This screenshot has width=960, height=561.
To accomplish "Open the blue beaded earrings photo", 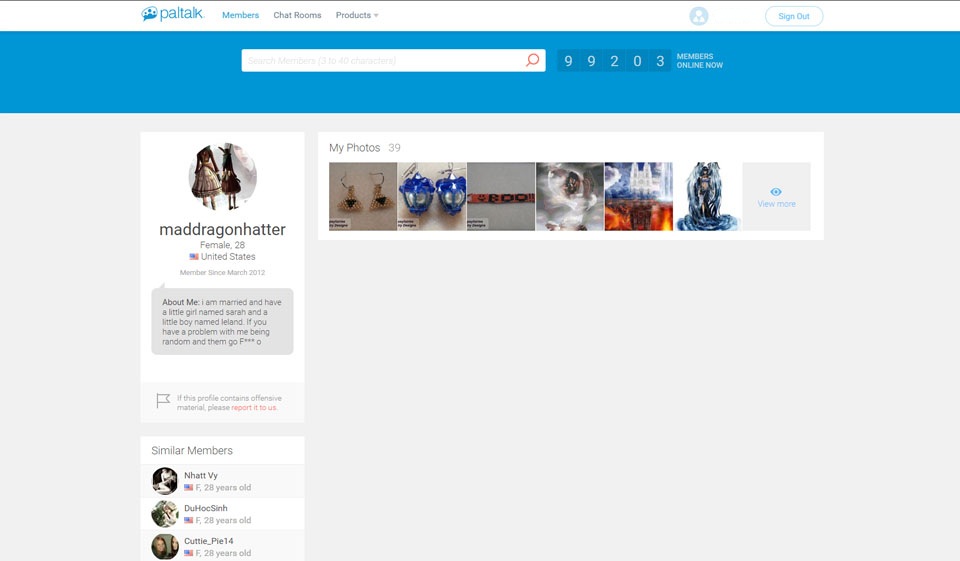I will click(432, 197).
